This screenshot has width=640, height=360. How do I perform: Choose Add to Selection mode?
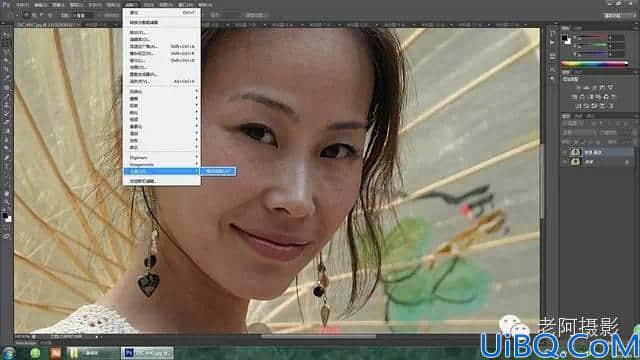34,15
